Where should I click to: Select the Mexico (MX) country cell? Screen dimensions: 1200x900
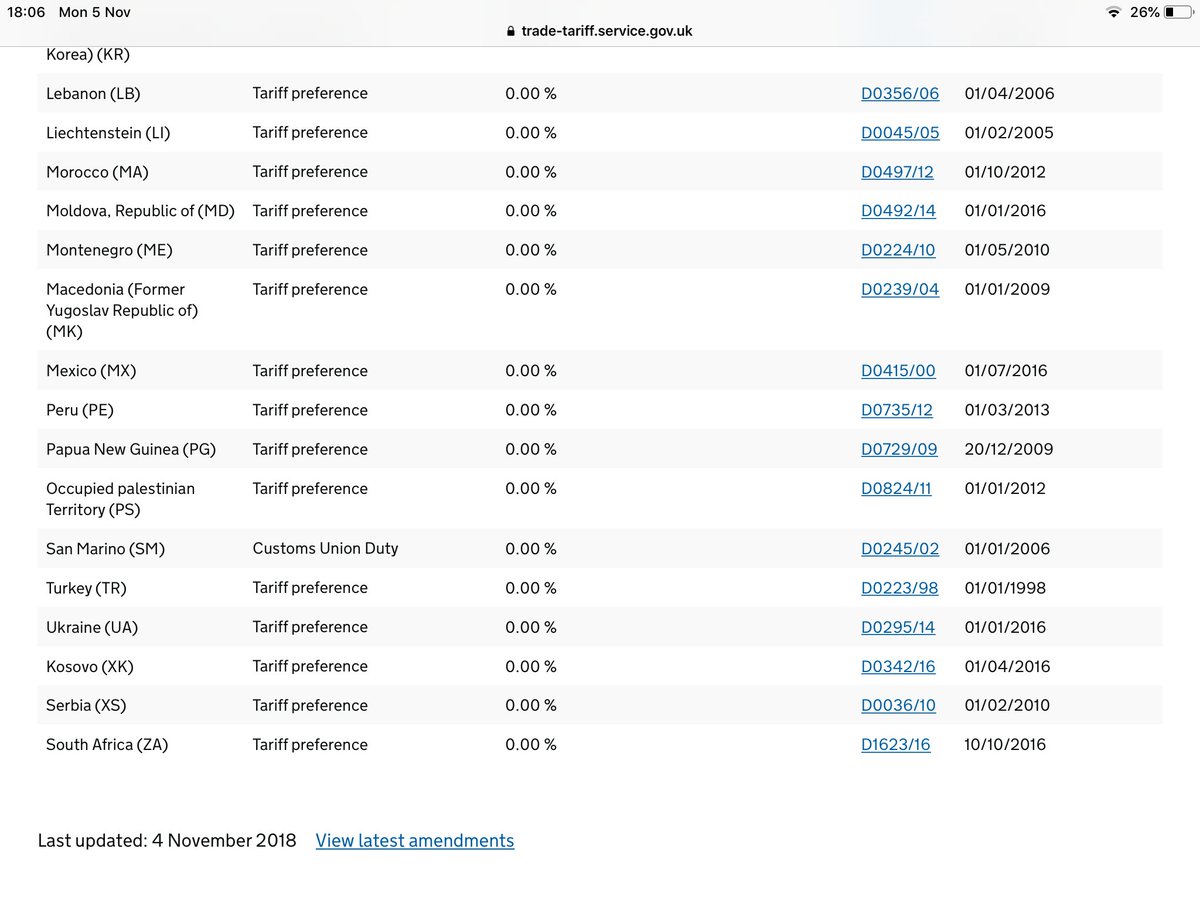coord(91,370)
